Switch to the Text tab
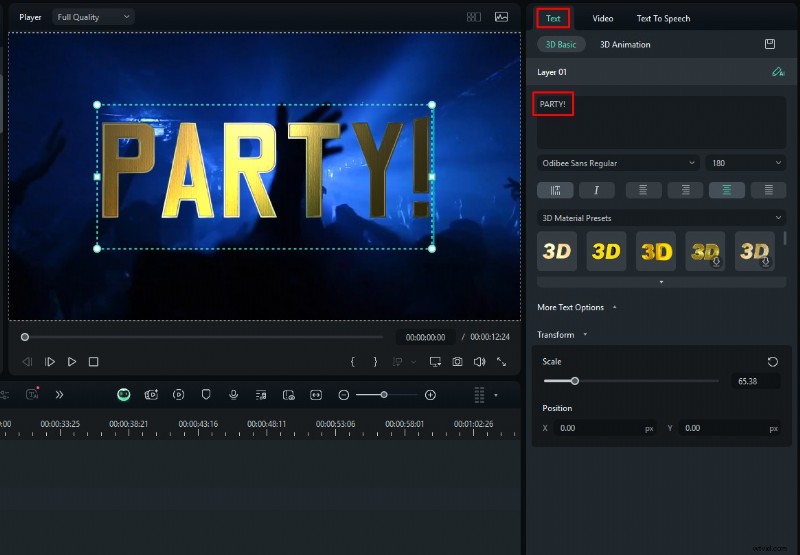The width and height of the screenshot is (800, 555). click(x=553, y=18)
